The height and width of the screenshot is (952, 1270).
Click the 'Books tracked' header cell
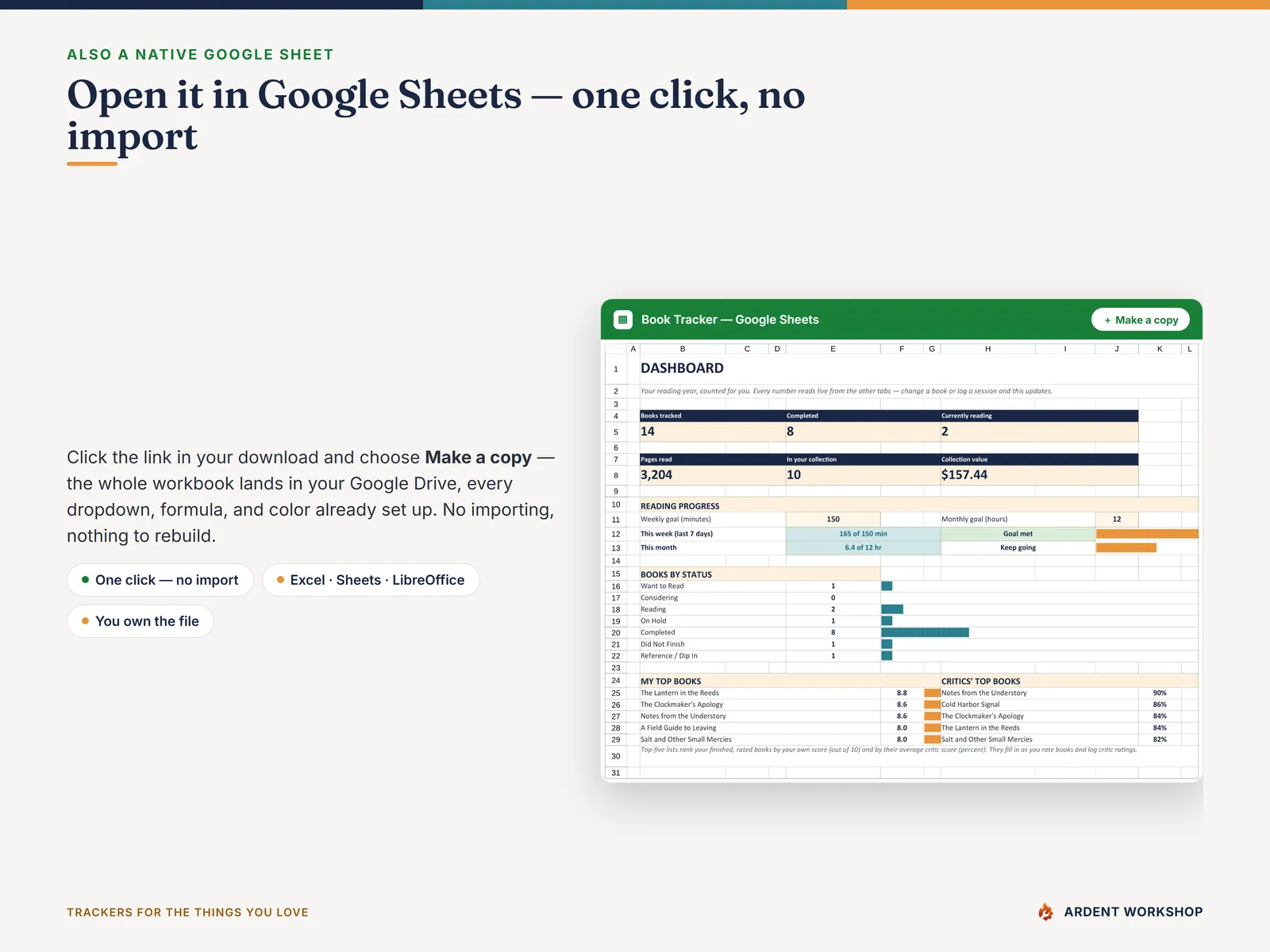(x=713, y=416)
